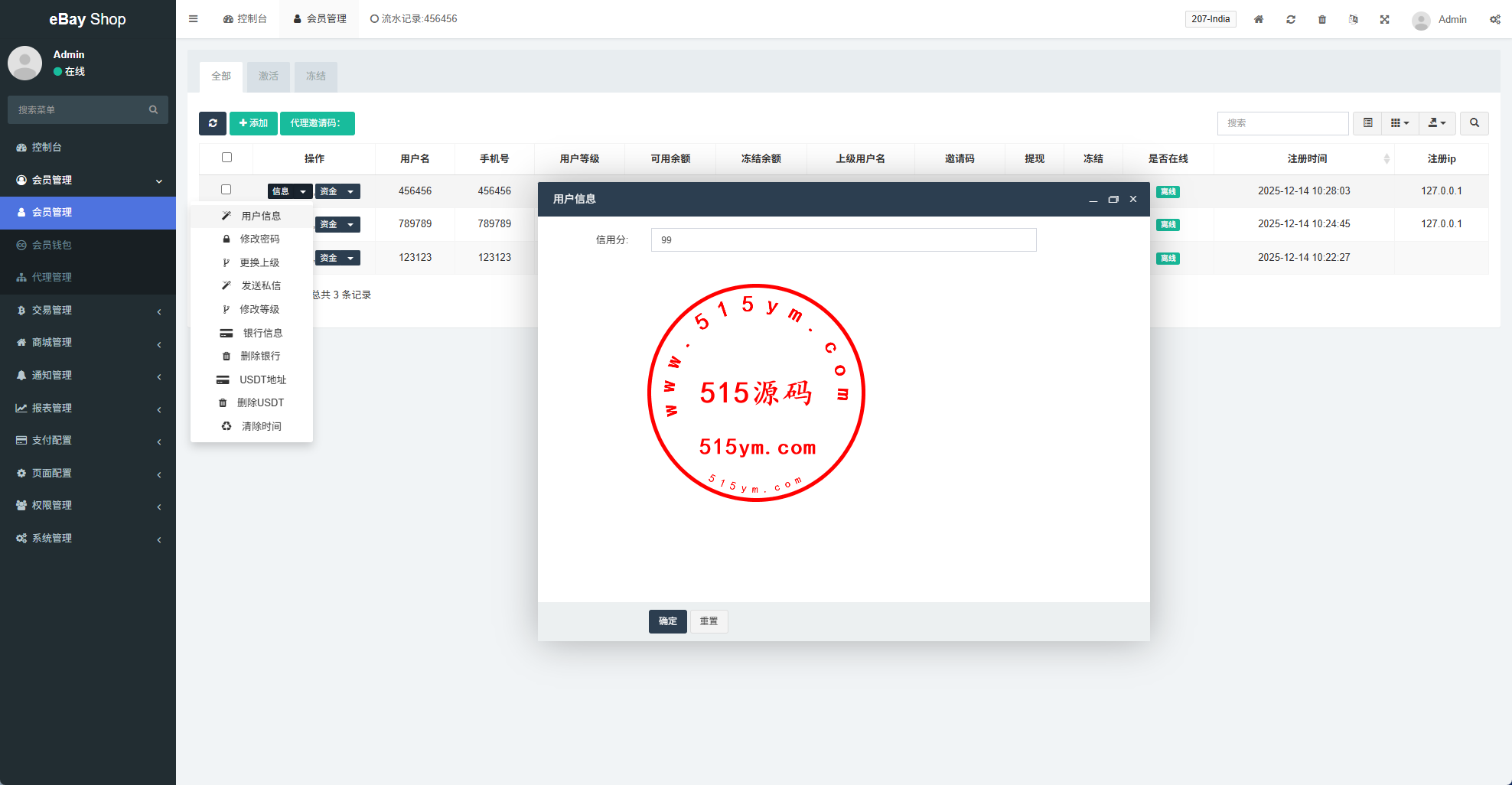Click the hamburger menu icon to collapse the sidebar
Viewport: 1512px width, 785px height.
tap(194, 19)
